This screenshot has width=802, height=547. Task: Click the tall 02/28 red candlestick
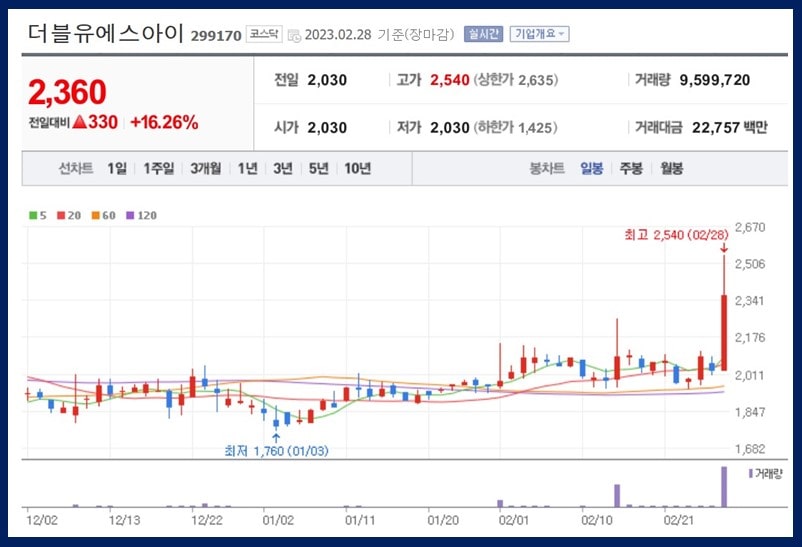point(724,333)
